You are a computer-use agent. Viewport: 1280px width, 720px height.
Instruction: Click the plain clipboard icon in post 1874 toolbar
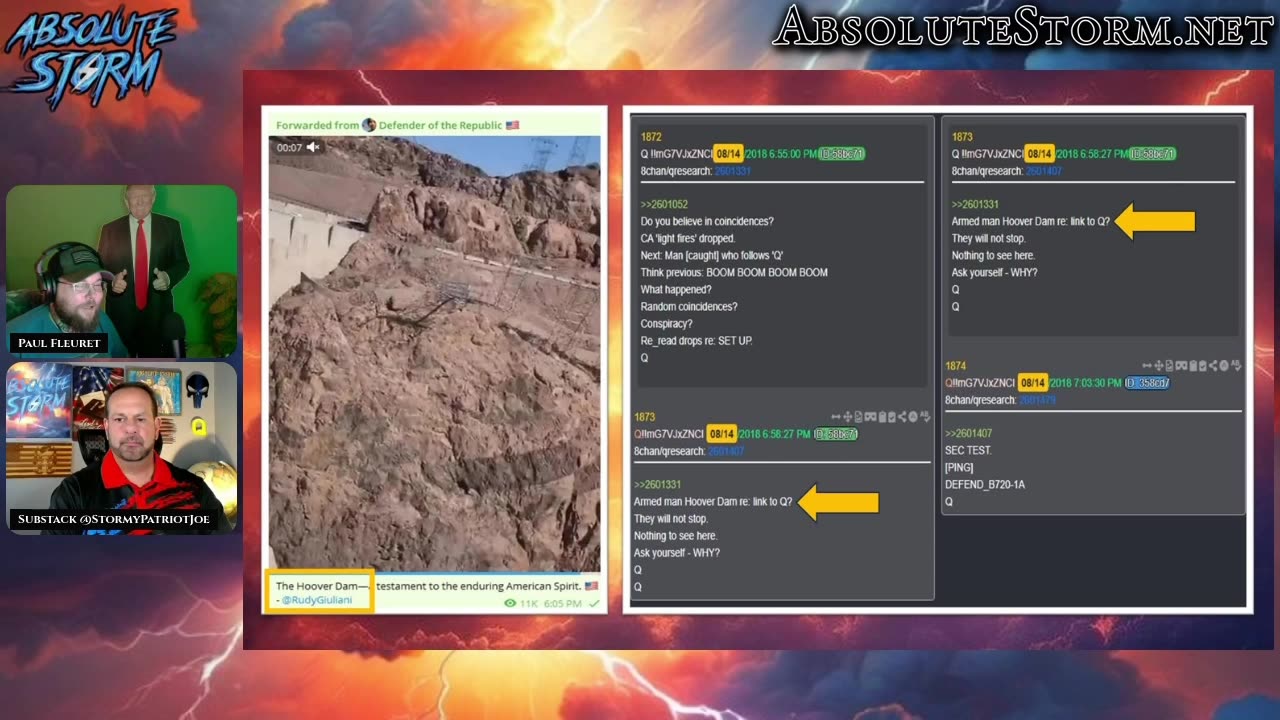[x=1193, y=366]
